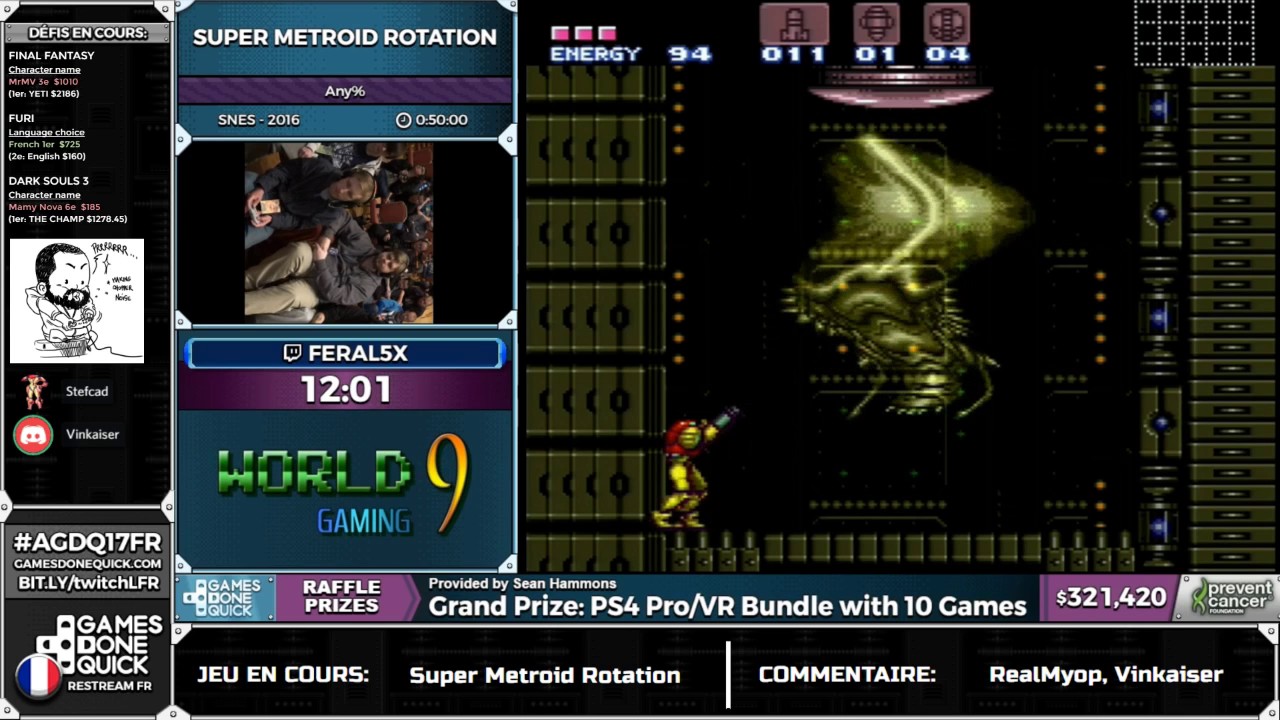The width and height of the screenshot is (1280, 720).
Task: Click the THE CHAMP $1278.45 line
Action: (68, 219)
